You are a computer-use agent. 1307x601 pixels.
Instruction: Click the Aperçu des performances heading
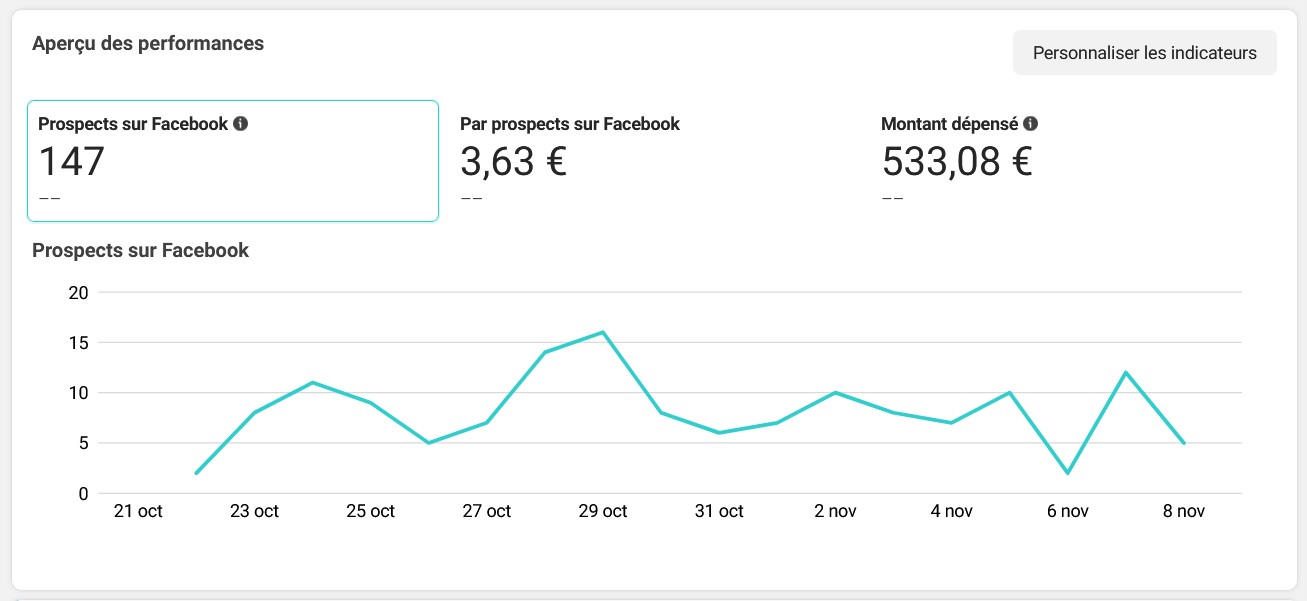pyautogui.click(x=146, y=43)
